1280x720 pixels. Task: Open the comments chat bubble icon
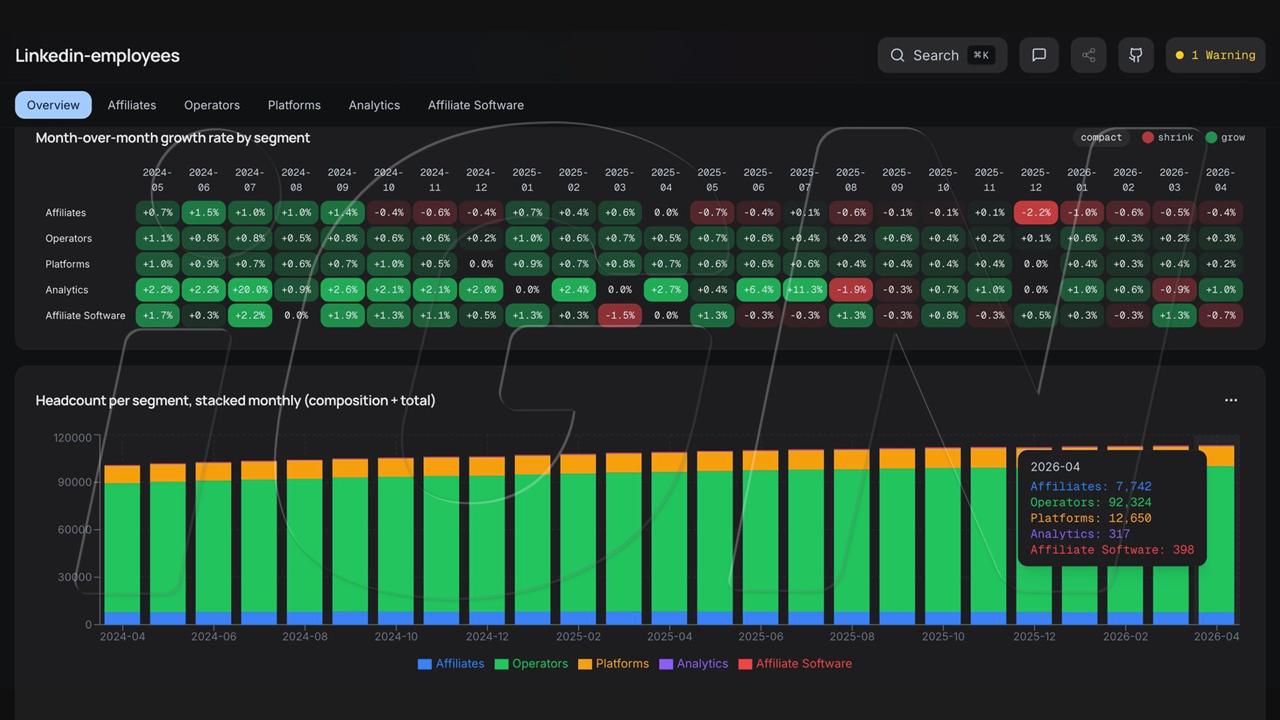pyautogui.click(x=1039, y=55)
